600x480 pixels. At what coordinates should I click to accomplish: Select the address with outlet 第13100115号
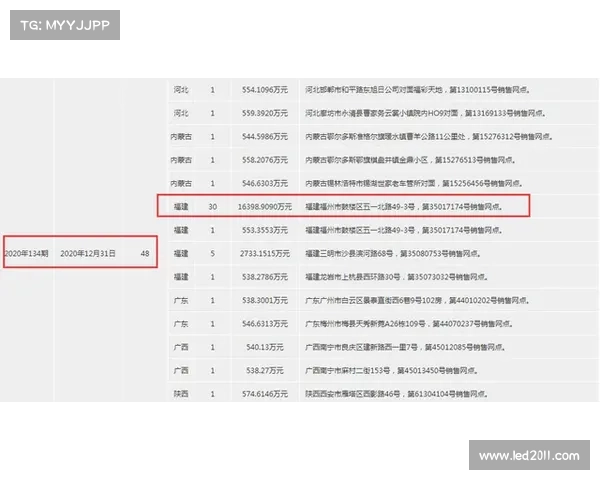tap(417, 90)
